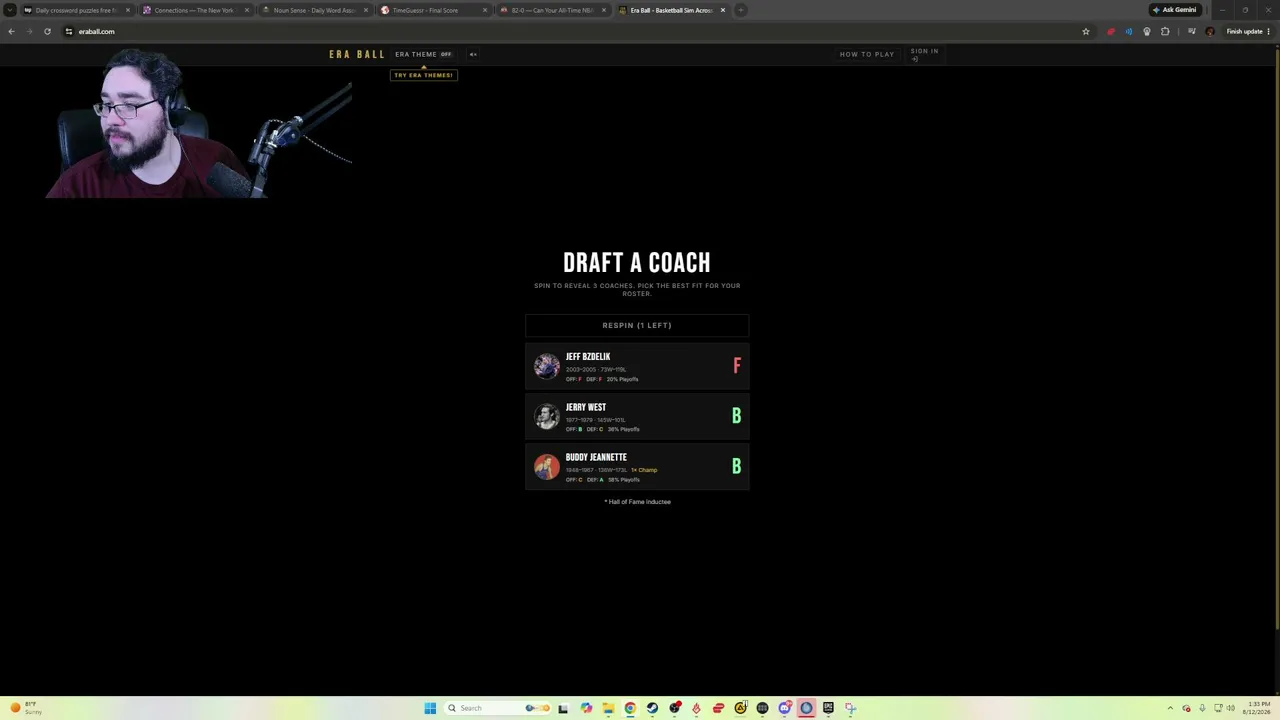Click Jerry West's portrait thumbnail
Viewport: 1280px width, 720px height.
(x=547, y=416)
